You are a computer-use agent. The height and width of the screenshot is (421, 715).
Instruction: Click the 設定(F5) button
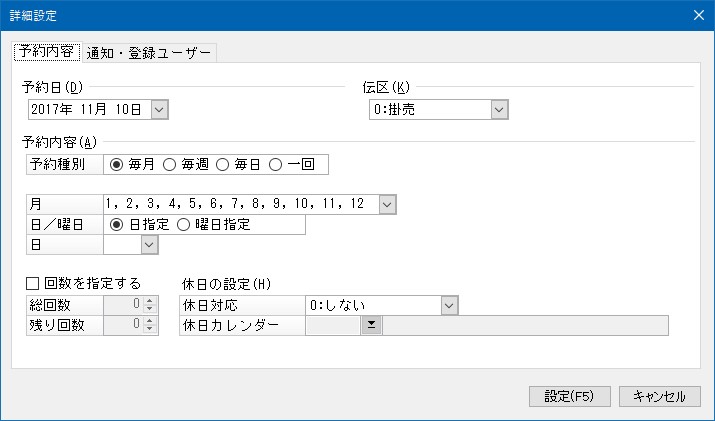click(570, 396)
